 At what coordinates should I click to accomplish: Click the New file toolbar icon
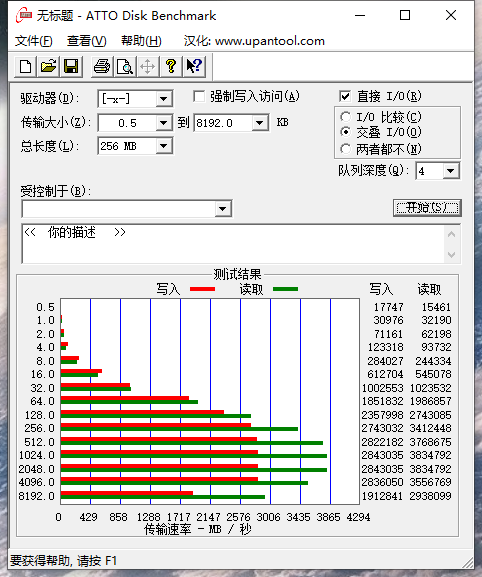[x=25, y=67]
